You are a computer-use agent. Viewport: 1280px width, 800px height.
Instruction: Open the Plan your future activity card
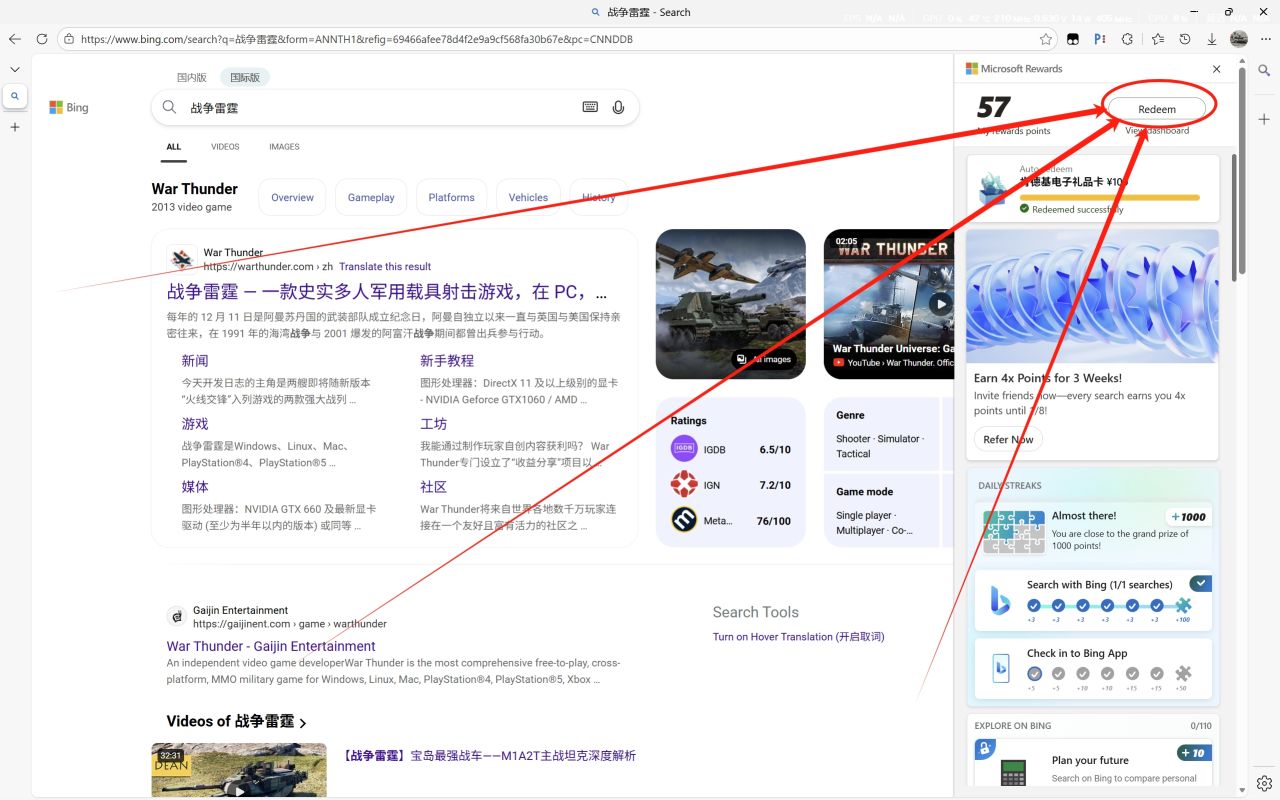[1093, 765]
